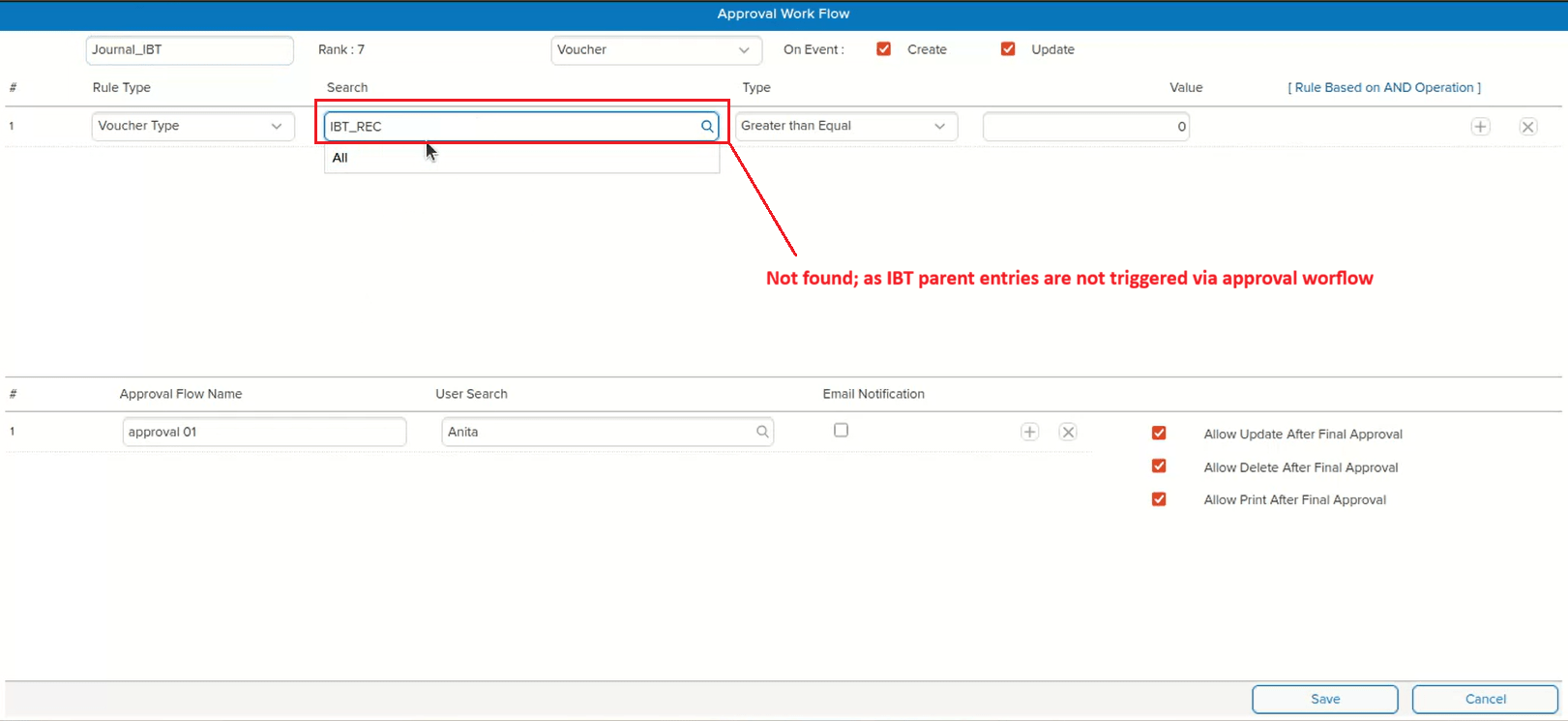Expand the Voucher Type rule dropdown
This screenshot has height=721, width=1568.
[x=192, y=127]
